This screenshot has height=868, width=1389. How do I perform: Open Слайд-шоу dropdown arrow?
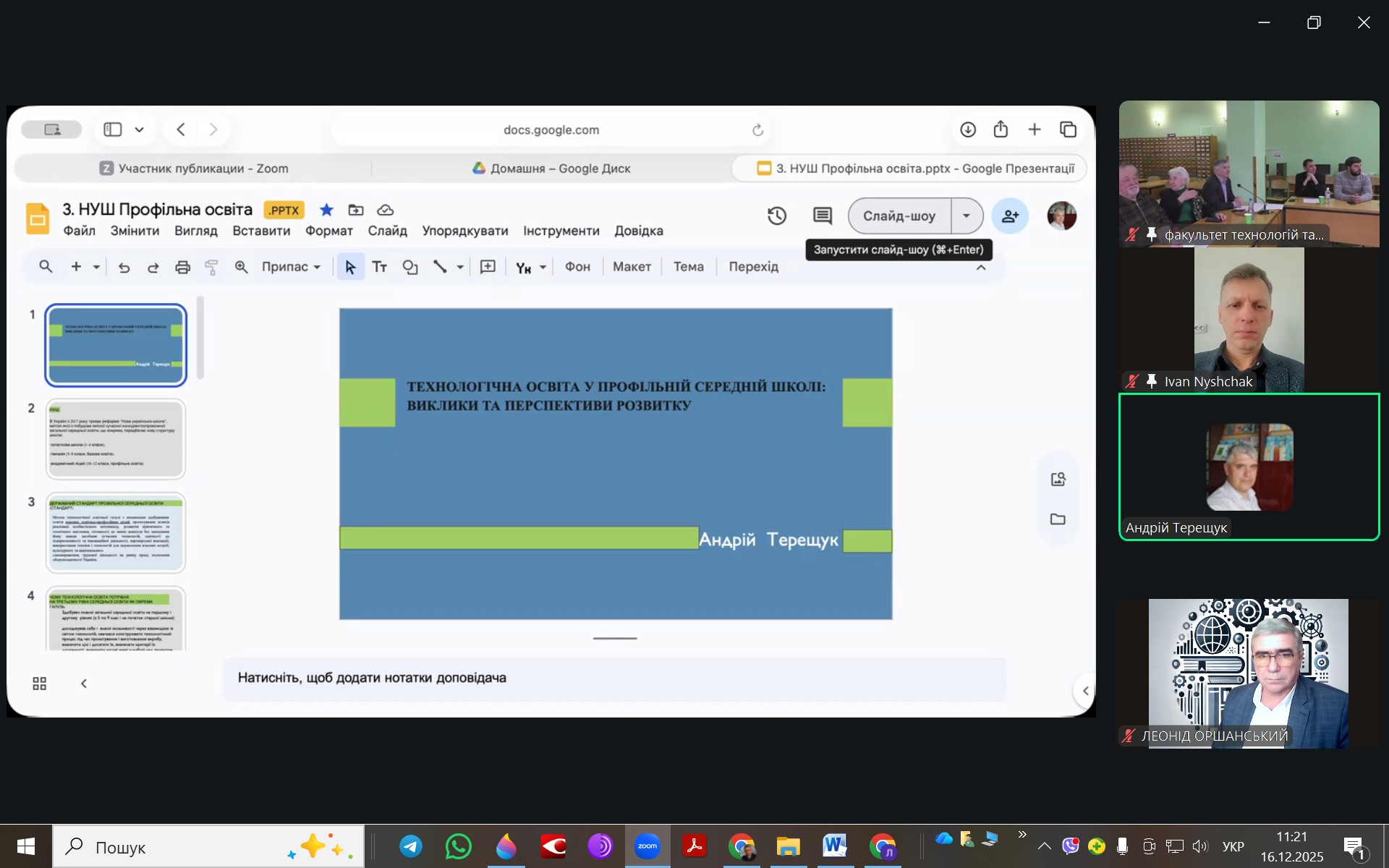966,216
